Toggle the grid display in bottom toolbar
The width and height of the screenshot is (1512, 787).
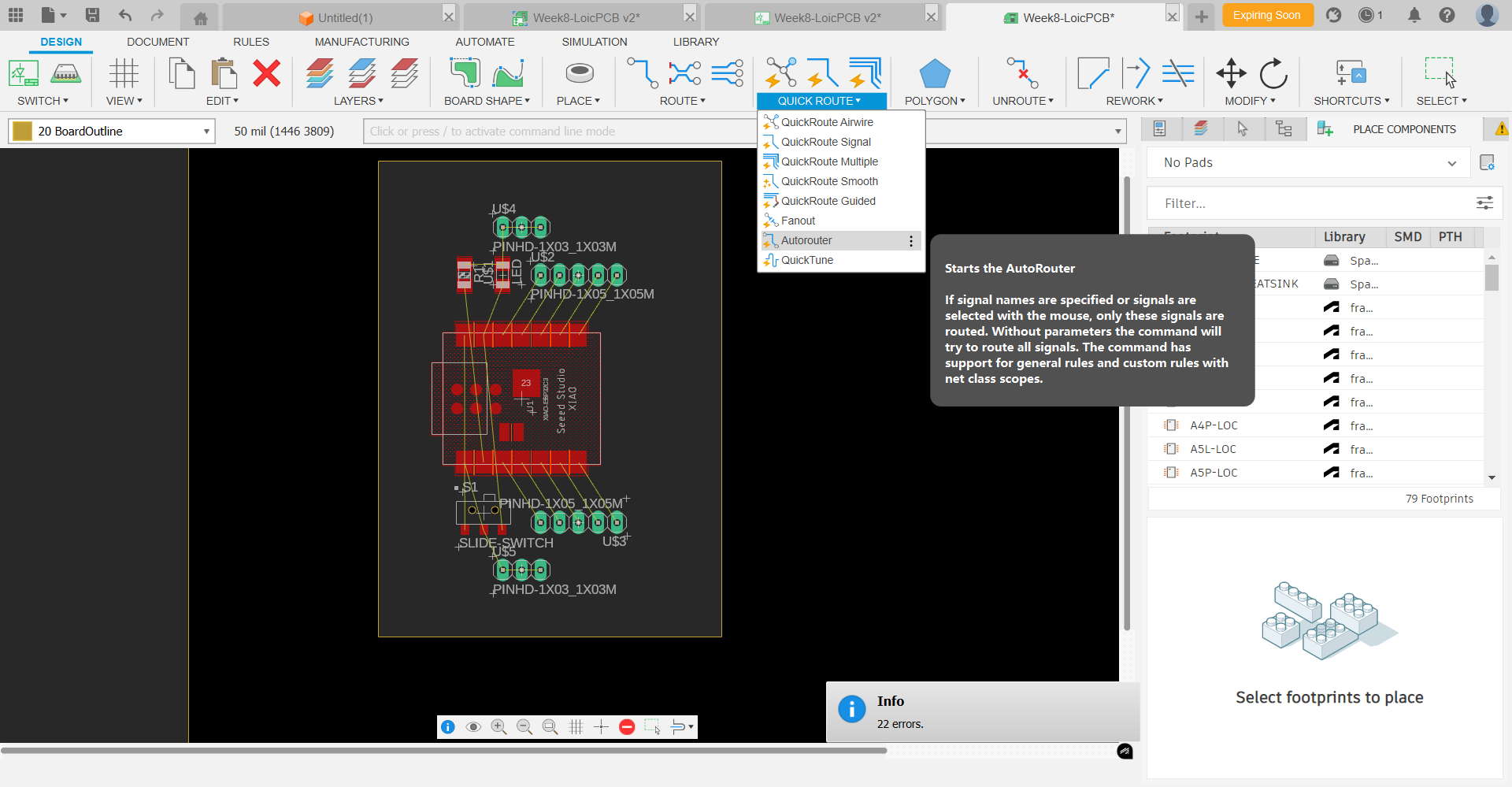click(x=576, y=727)
